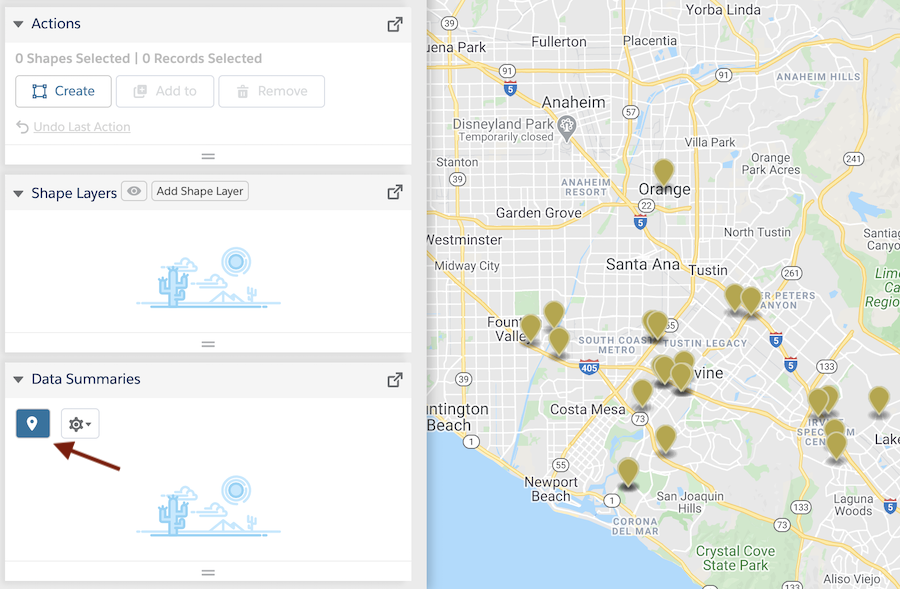Click the Data Summaries panel title

pyautogui.click(x=86, y=379)
